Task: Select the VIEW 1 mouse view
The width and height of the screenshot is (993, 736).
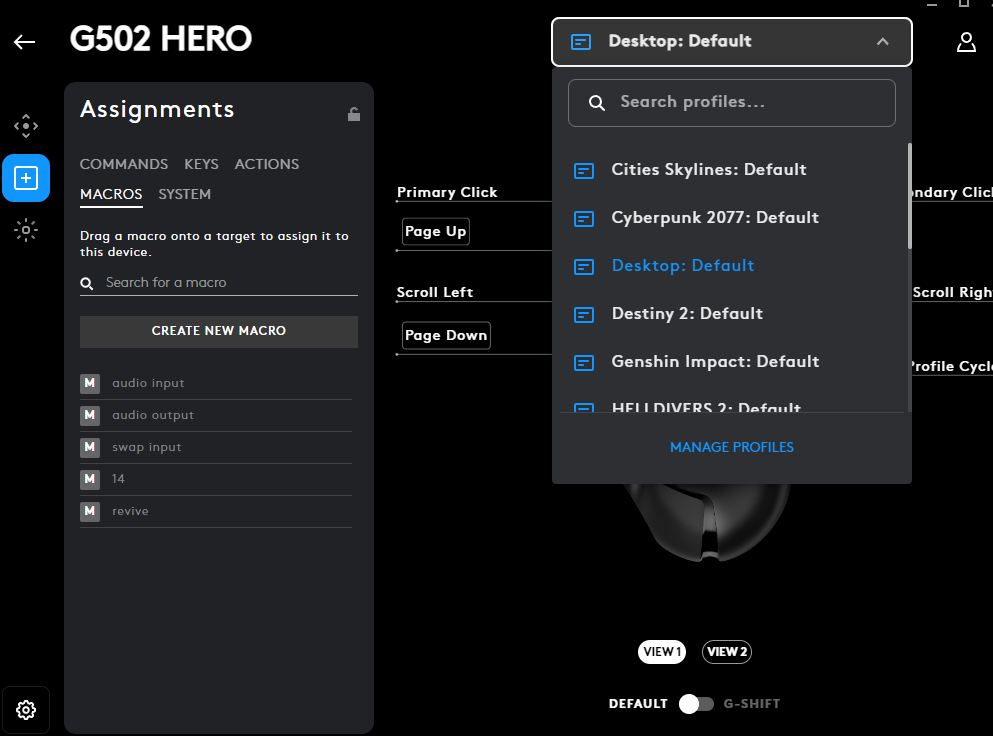Action: 662,652
